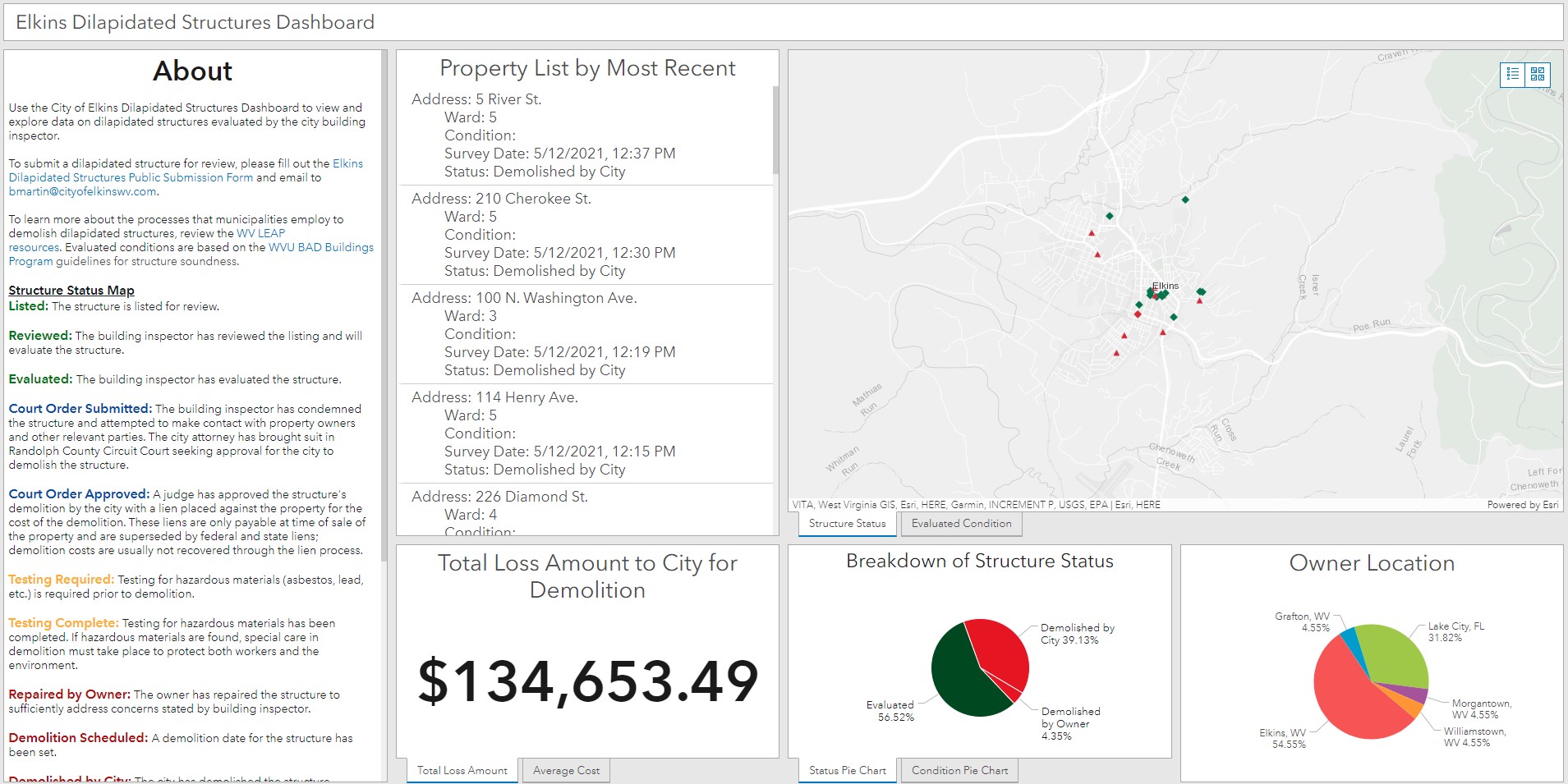Open the map legend icon
Viewport: 1568px width, 784px height.
click(x=1512, y=75)
